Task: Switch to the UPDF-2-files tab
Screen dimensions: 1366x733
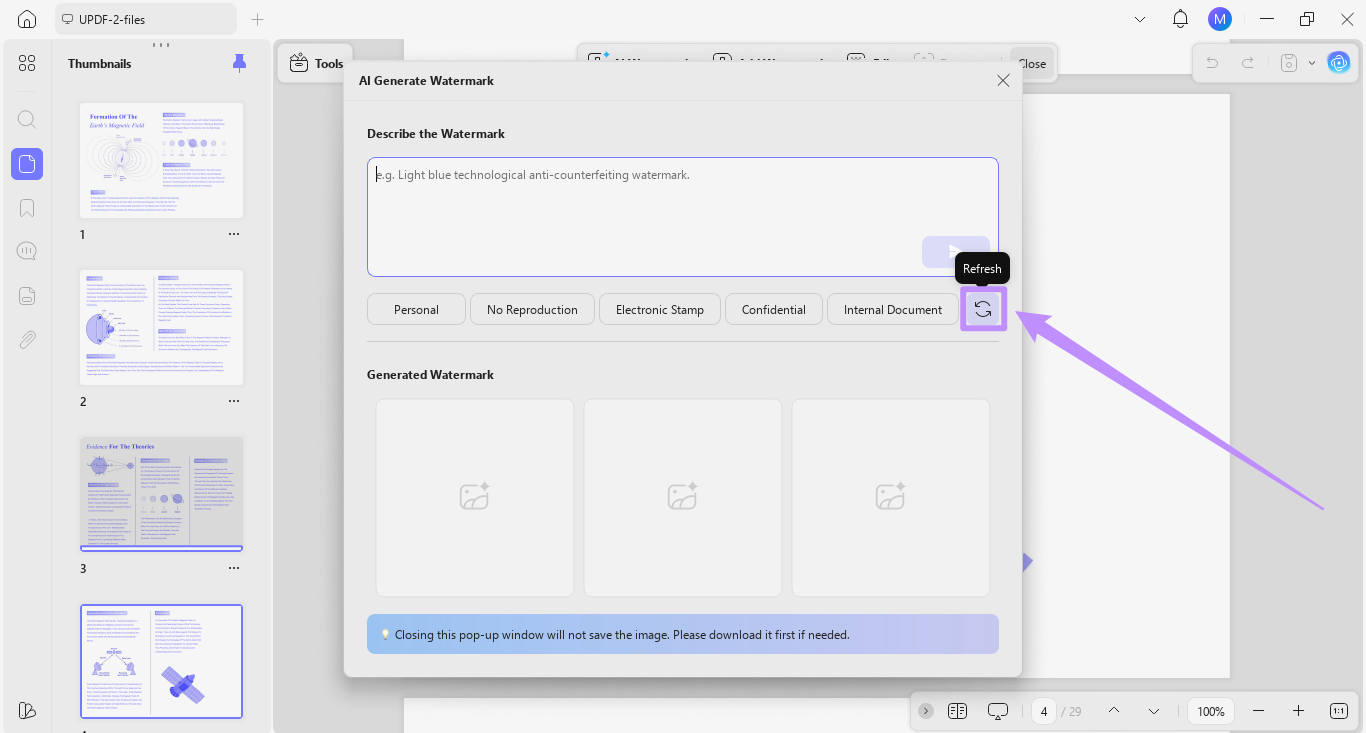Action: click(x=145, y=19)
